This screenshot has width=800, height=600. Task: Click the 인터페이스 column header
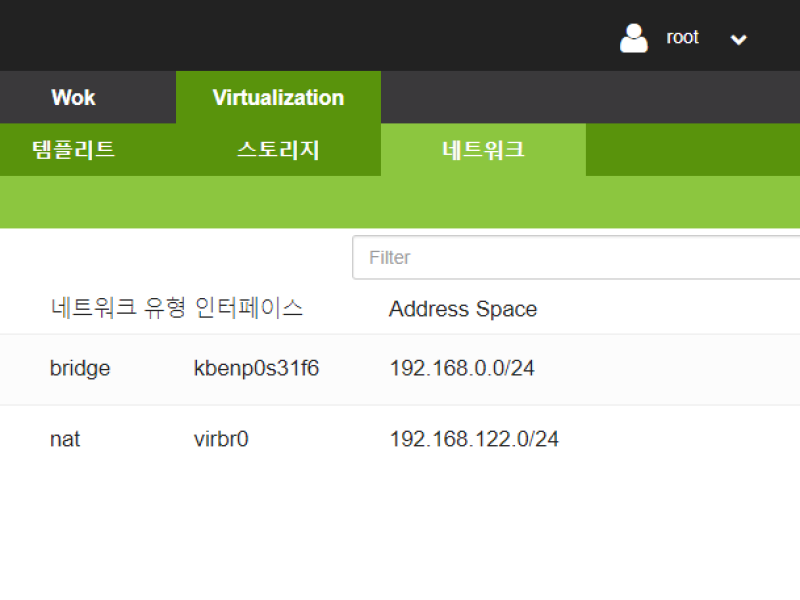tap(249, 308)
